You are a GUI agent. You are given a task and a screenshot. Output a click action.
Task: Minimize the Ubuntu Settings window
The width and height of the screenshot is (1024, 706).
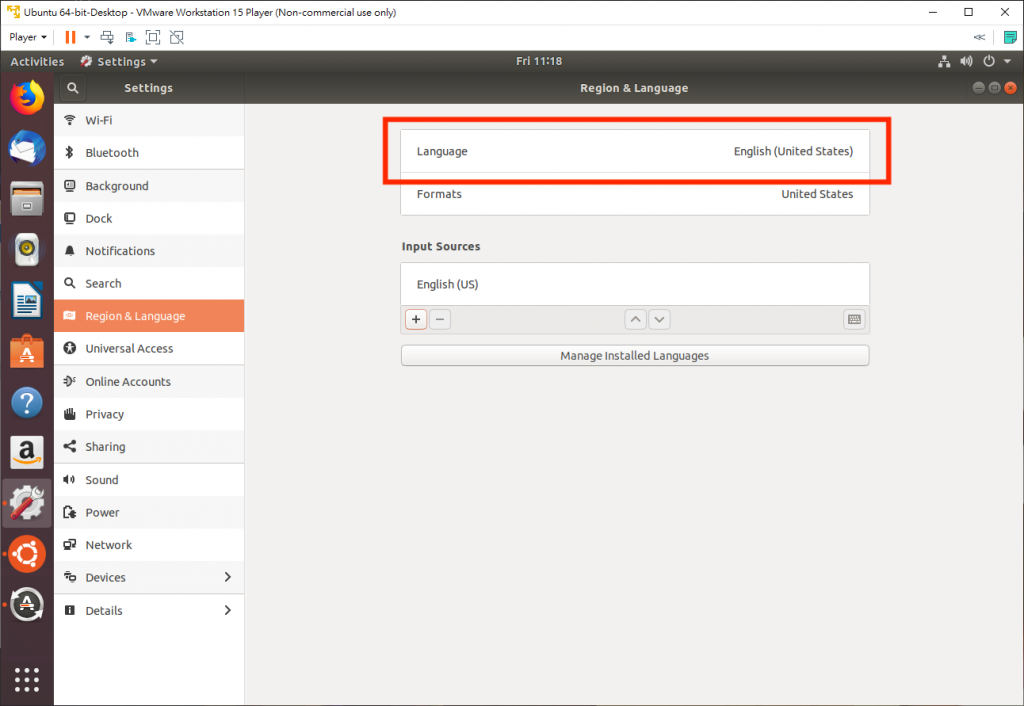978,88
